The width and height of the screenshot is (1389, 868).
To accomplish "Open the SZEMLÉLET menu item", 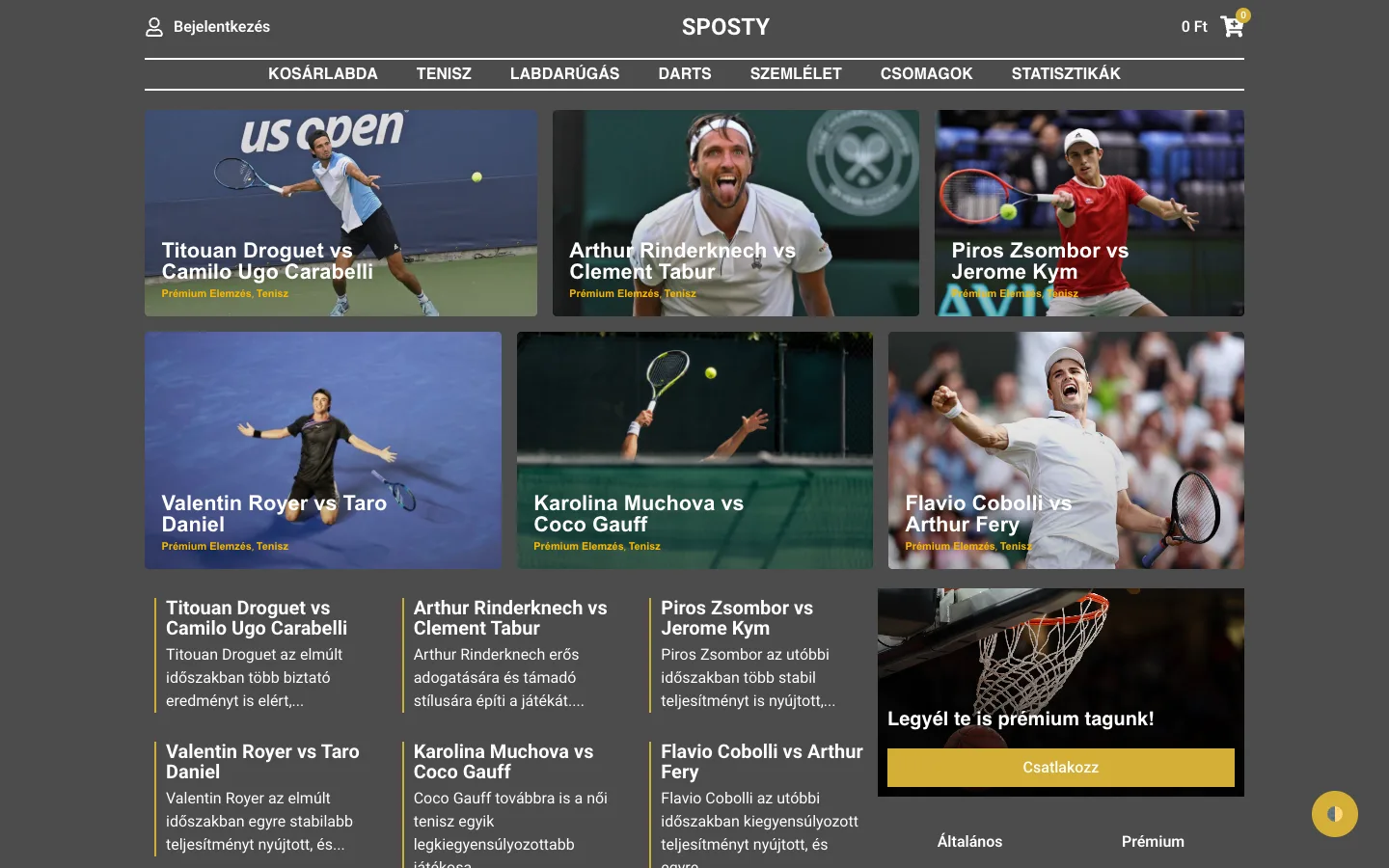I will click(796, 74).
